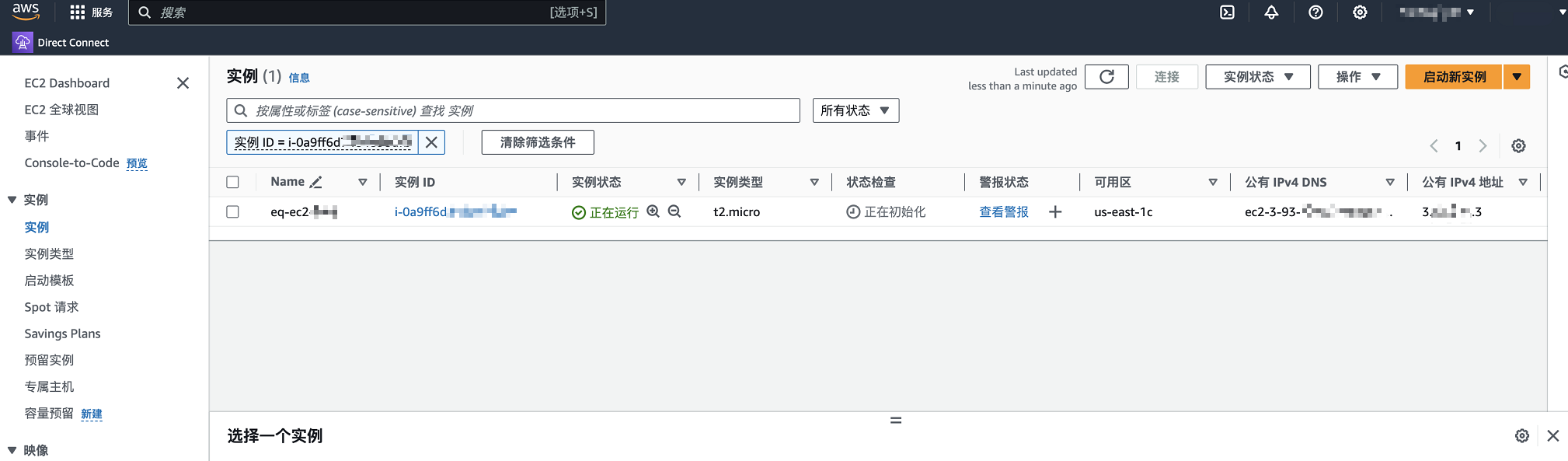Viewport: 1568px width, 461px height.
Task: Open Launch Templates in sidebar
Action: tap(49, 280)
